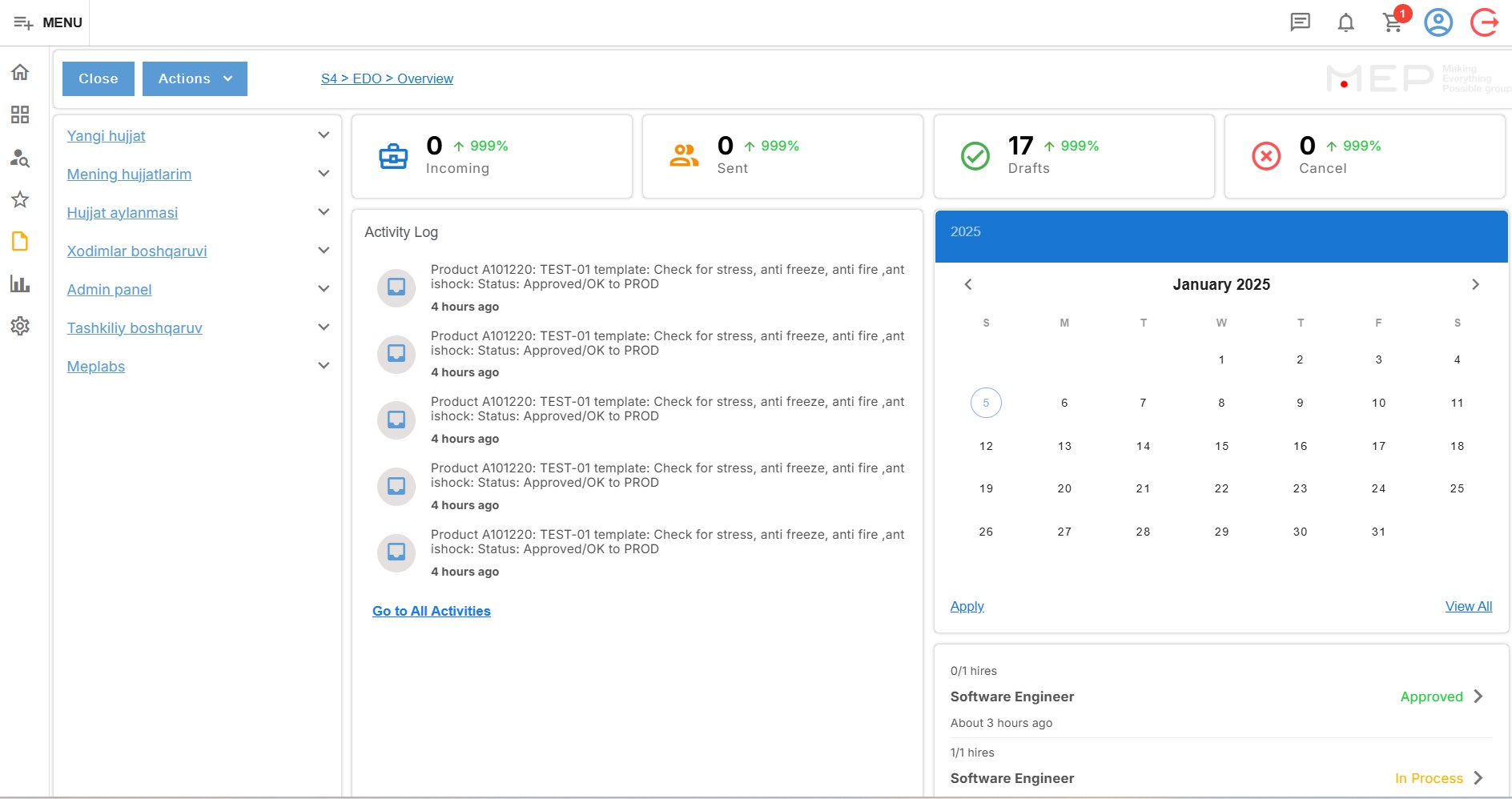
Task: Open the sidebar settings gear
Action: click(x=20, y=326)
